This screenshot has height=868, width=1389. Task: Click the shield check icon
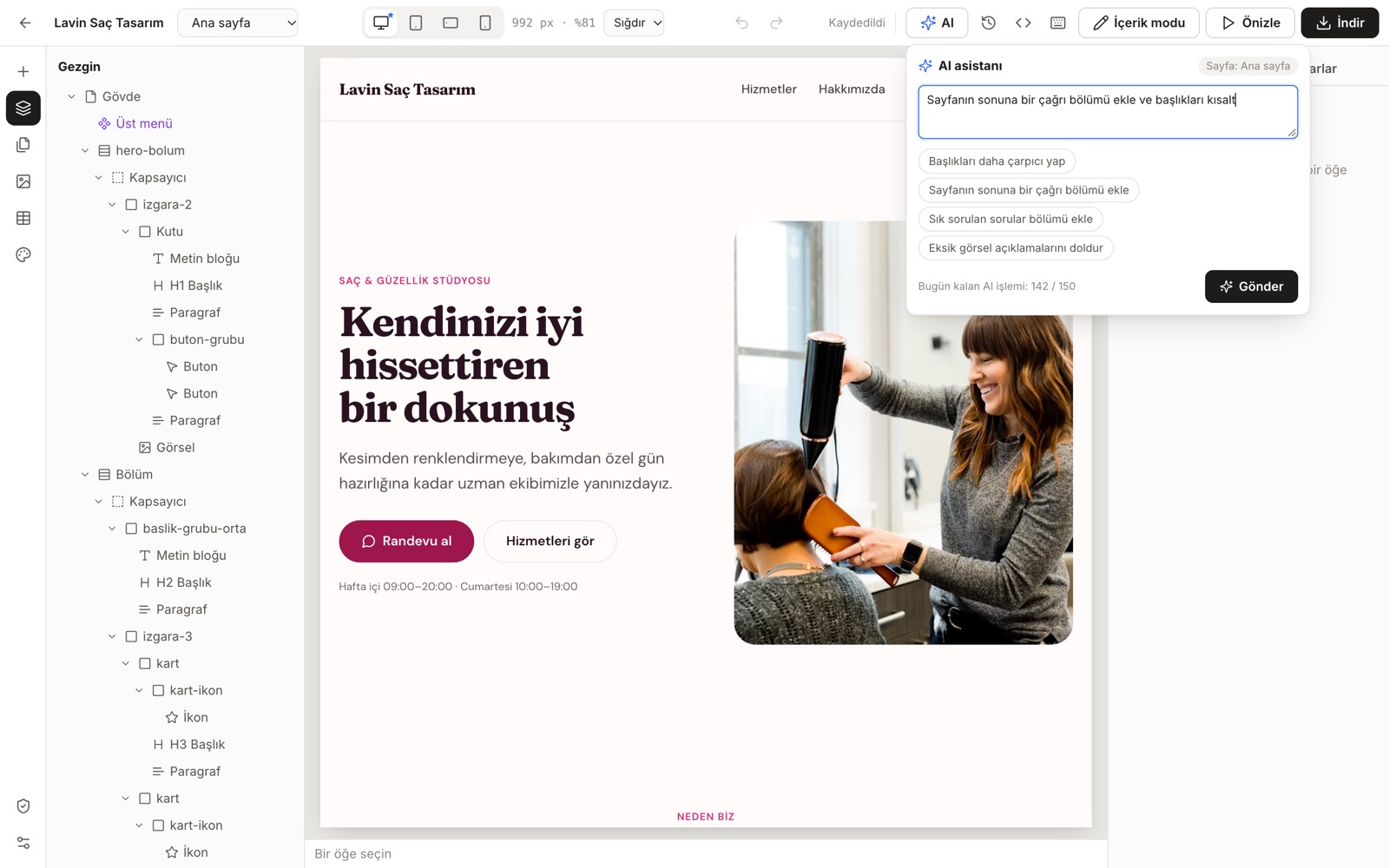coord(23,806)
